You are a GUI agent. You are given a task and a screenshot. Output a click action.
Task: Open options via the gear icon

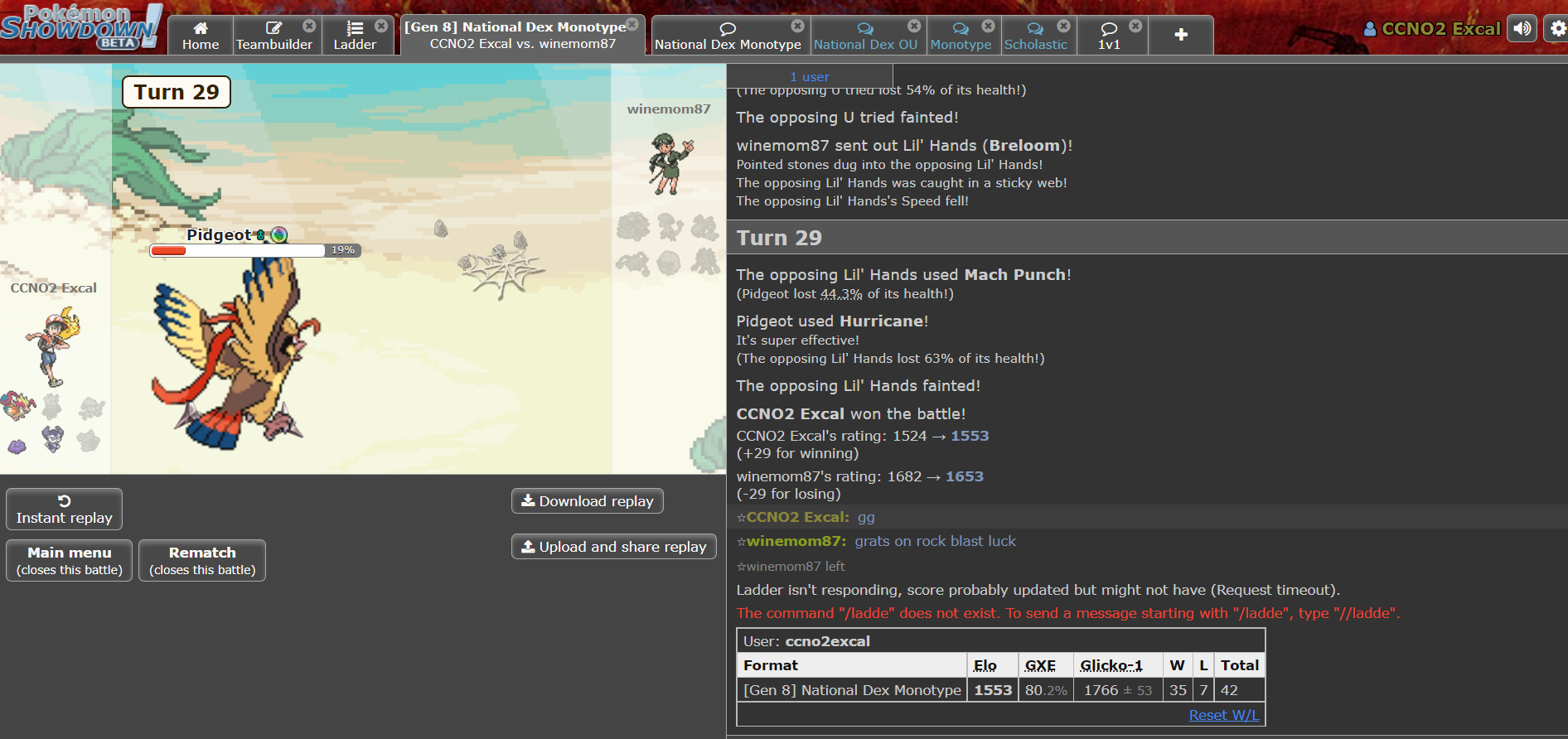pos(1557,28)
